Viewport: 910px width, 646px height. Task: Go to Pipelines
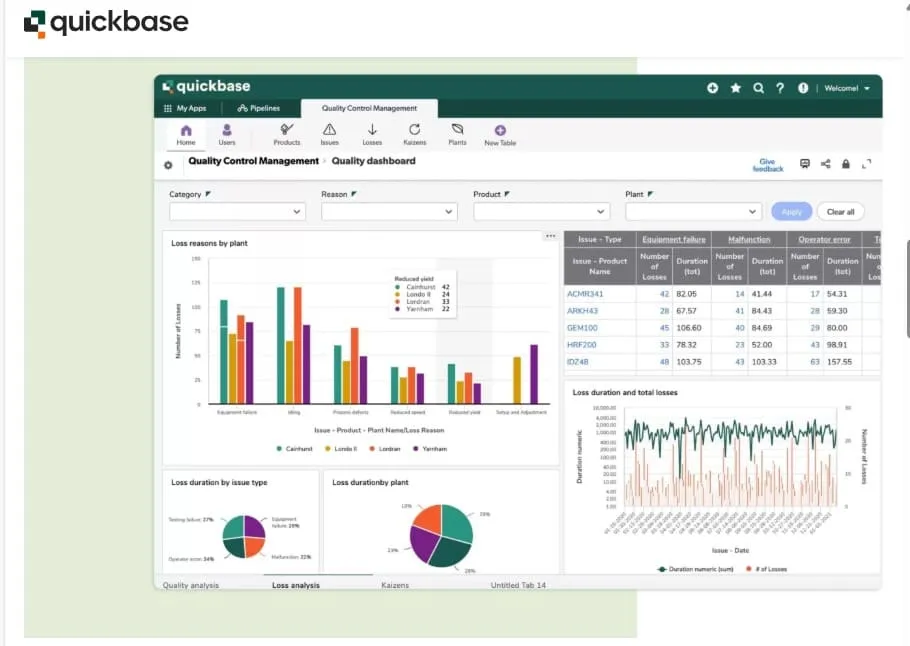tap(259, 108)
